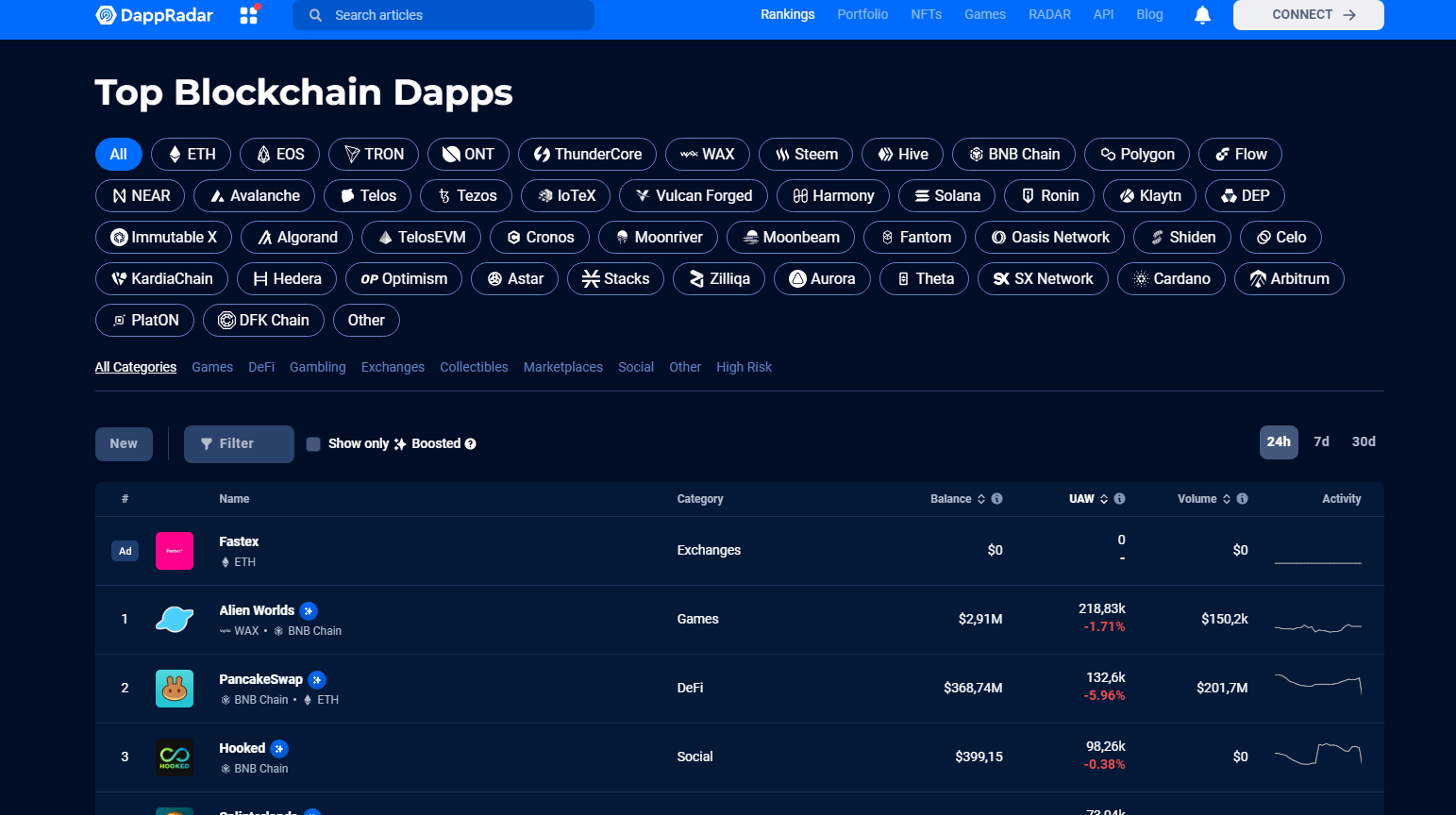Open the NFTs navigation menu item
The height and width of the screenshot is (815, 1456).
(926, 15)
